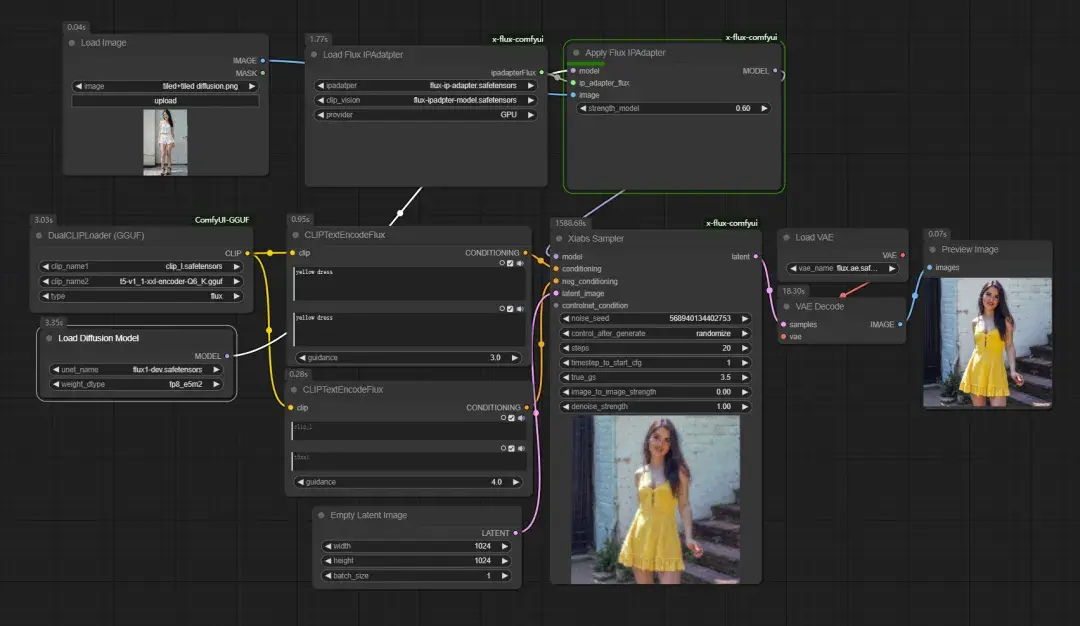Click the collapse dot on Apply Flux IPAdapter node
Image resolution: width=1080 pixels, height=626 pixels.
click(x=576, y=52)
